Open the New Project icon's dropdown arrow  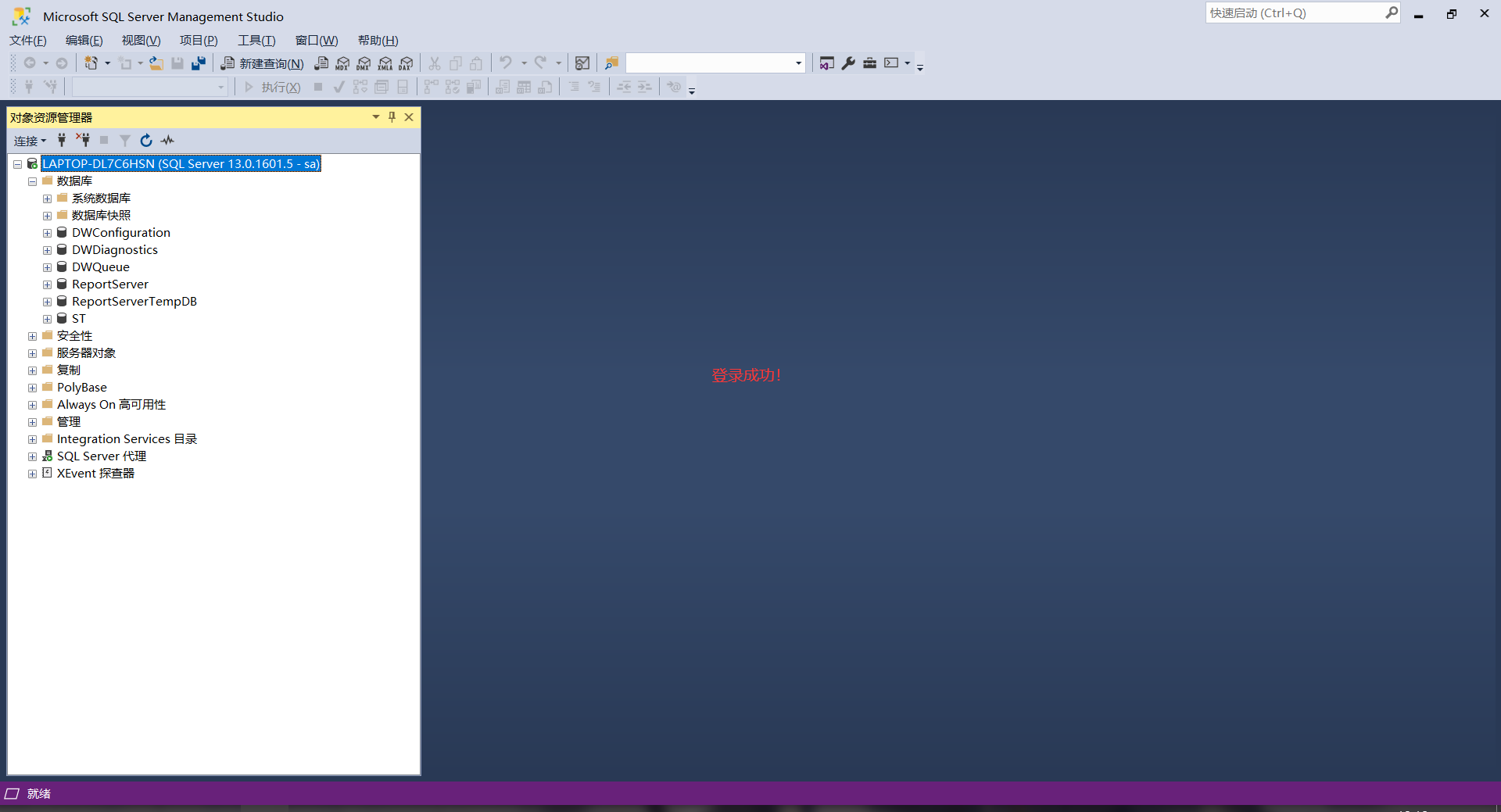coord(107,63)
